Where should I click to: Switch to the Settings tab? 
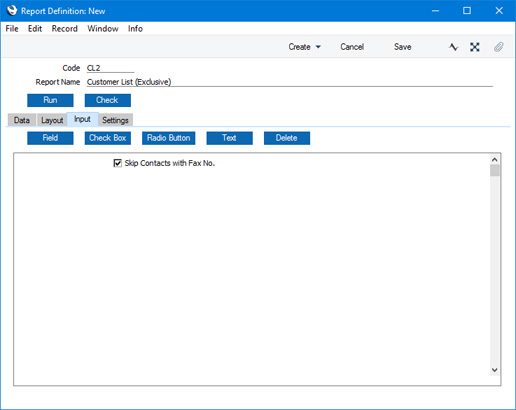115,120
